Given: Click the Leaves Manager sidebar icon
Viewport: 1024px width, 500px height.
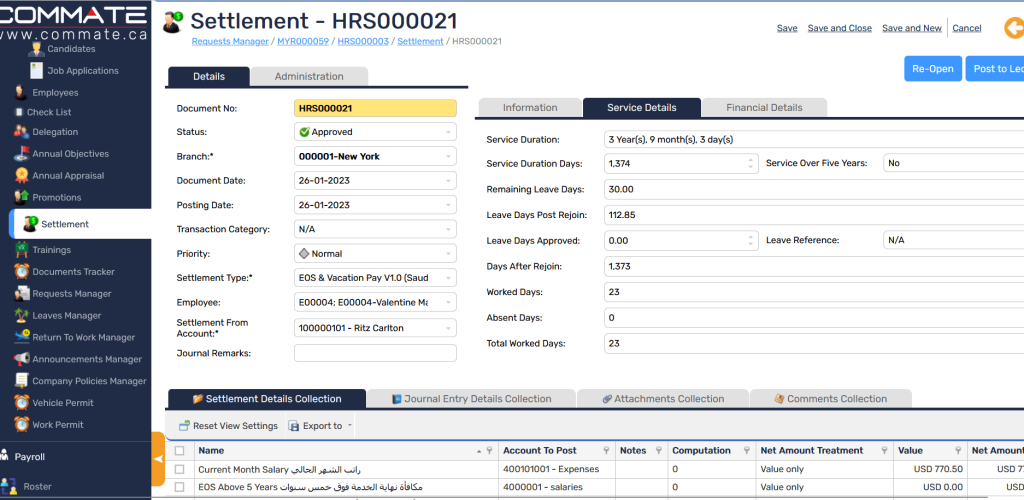Looking at the screenshot, I should coord(21,316).
